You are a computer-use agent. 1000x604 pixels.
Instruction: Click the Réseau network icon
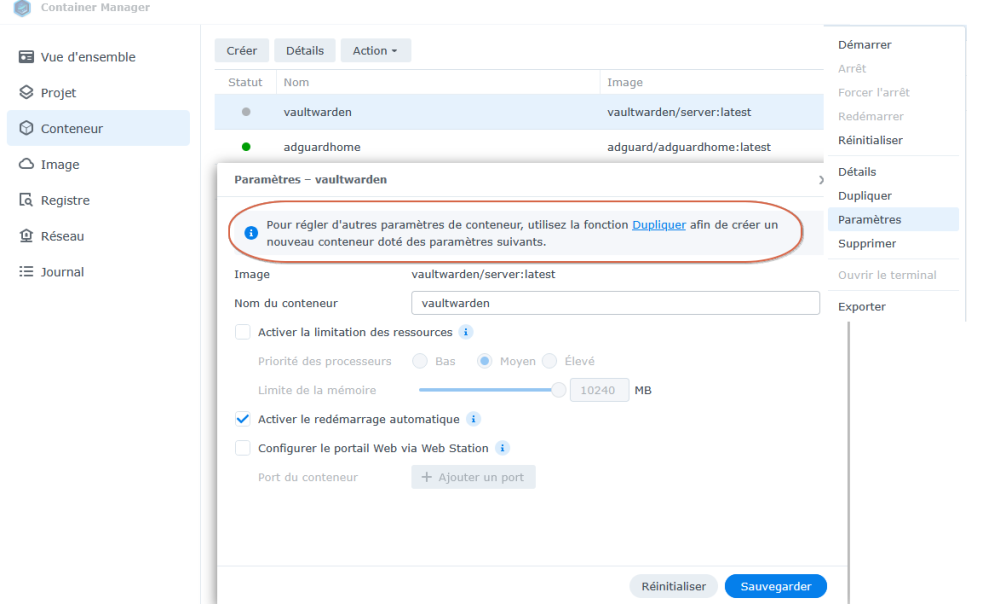pyautogui.click(x=26, y=235)
